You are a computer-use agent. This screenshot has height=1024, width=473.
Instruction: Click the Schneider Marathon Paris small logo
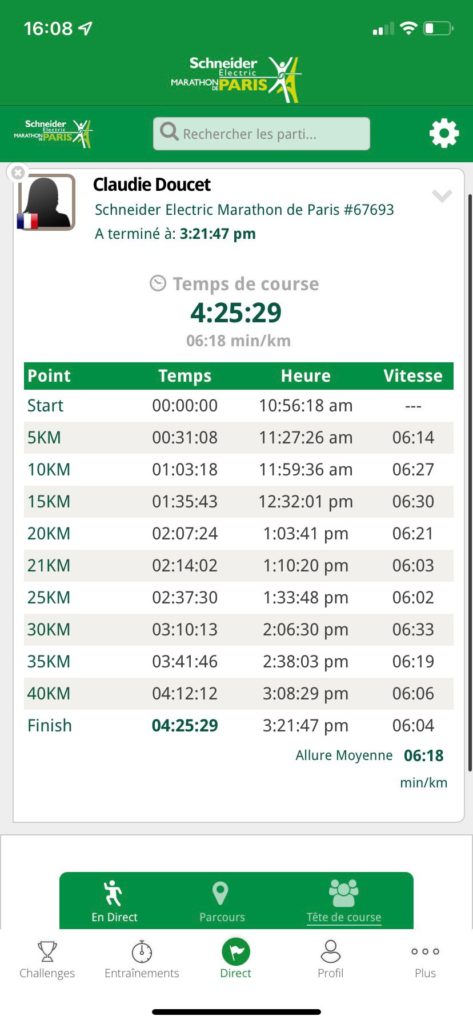coord(53,133)
